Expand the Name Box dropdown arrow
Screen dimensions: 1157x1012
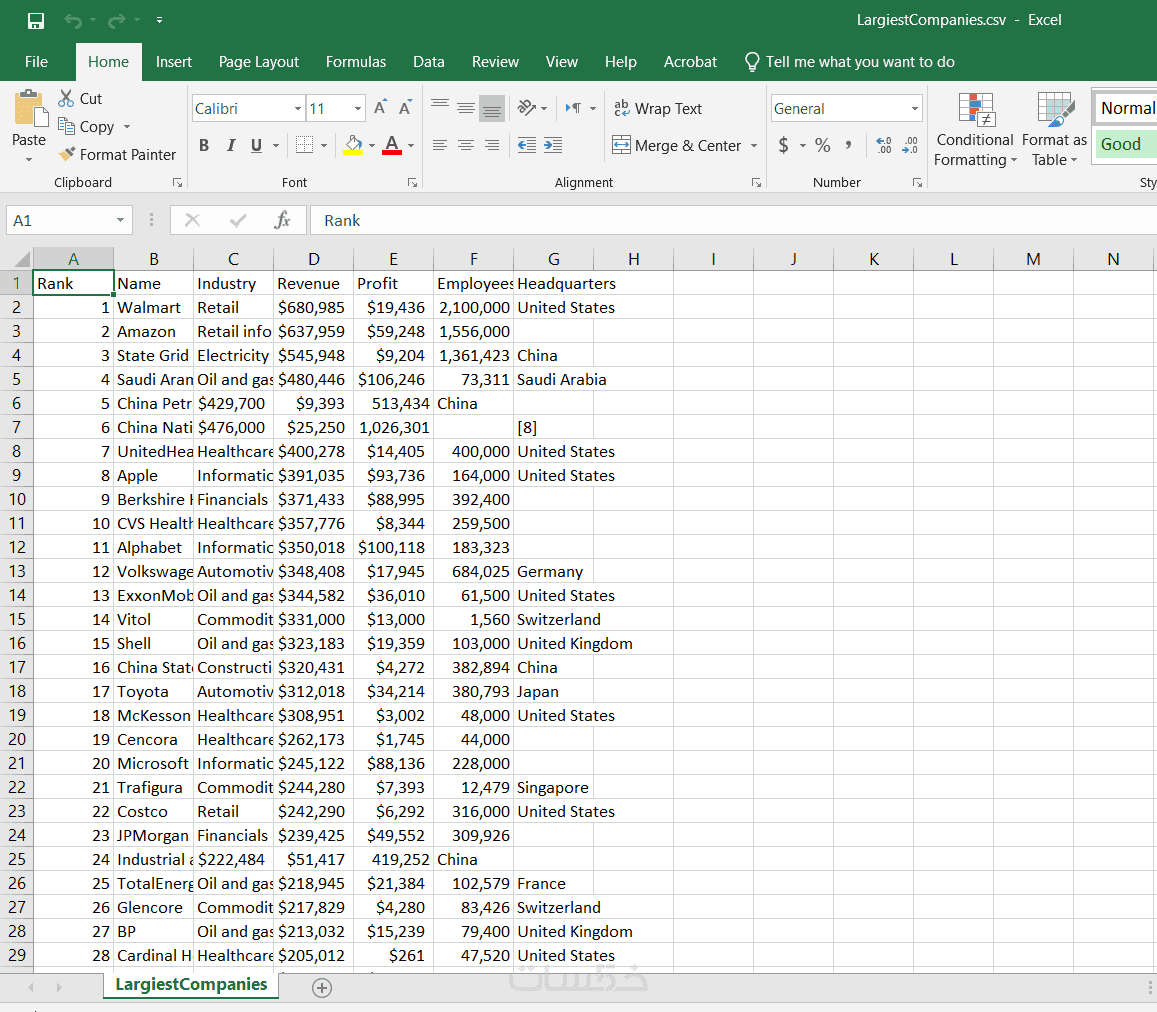[x=120, y=220]
